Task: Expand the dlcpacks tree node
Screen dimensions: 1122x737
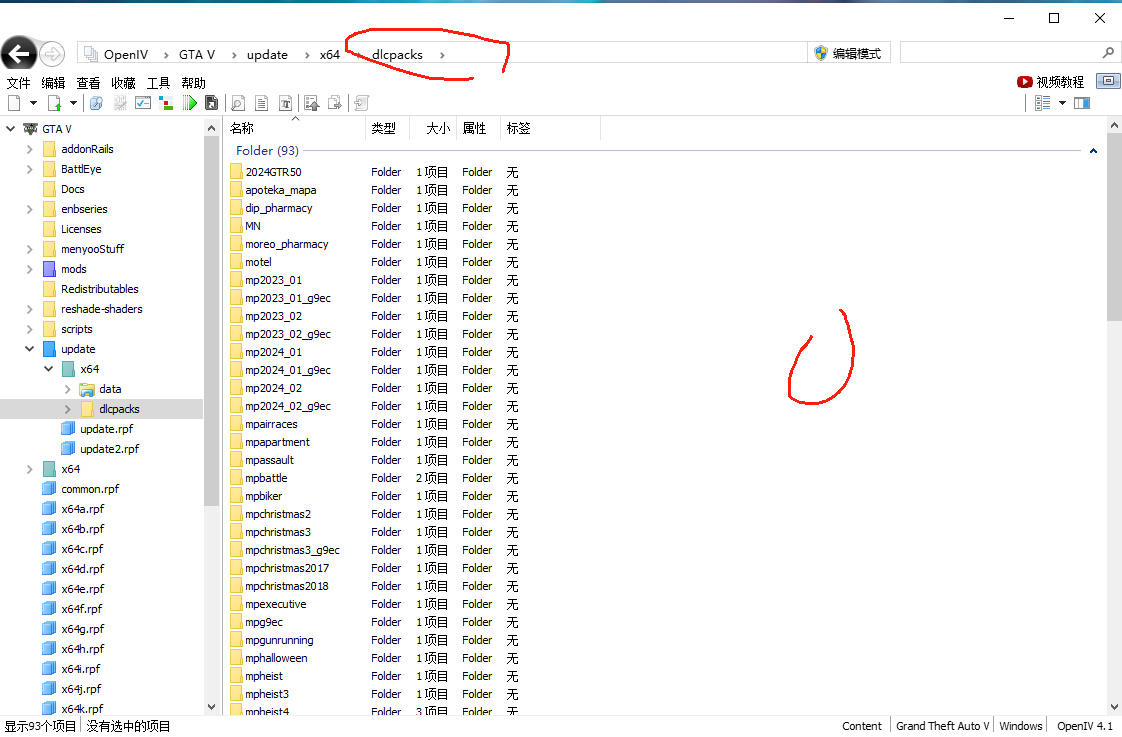Action: [x=68, y=409]
